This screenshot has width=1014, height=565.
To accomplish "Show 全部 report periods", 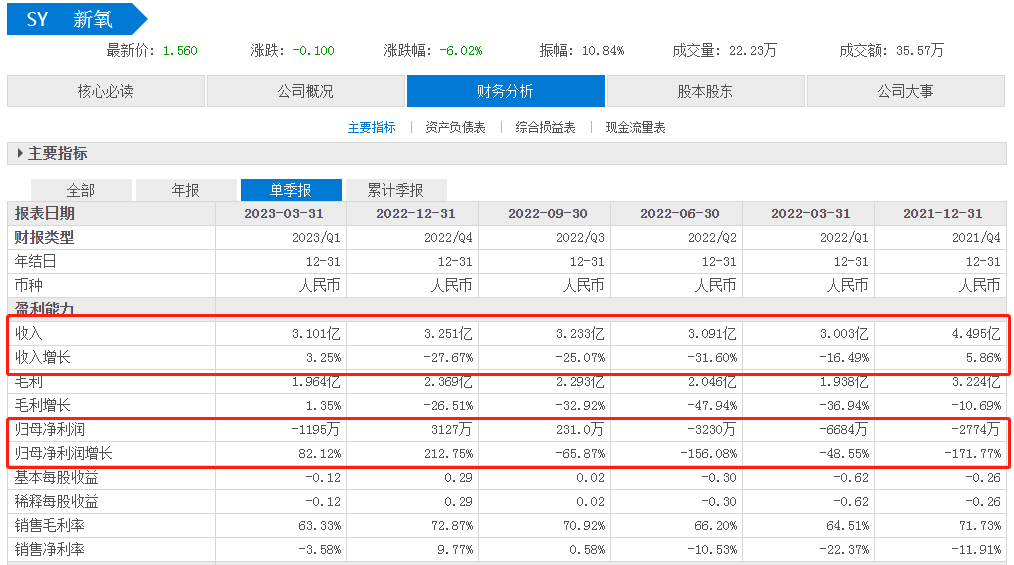I will click(x=81, y=190).
